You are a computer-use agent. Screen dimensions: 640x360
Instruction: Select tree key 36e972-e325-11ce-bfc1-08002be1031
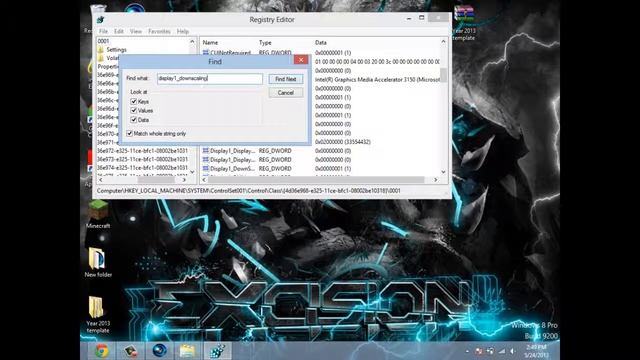[142, 151]
